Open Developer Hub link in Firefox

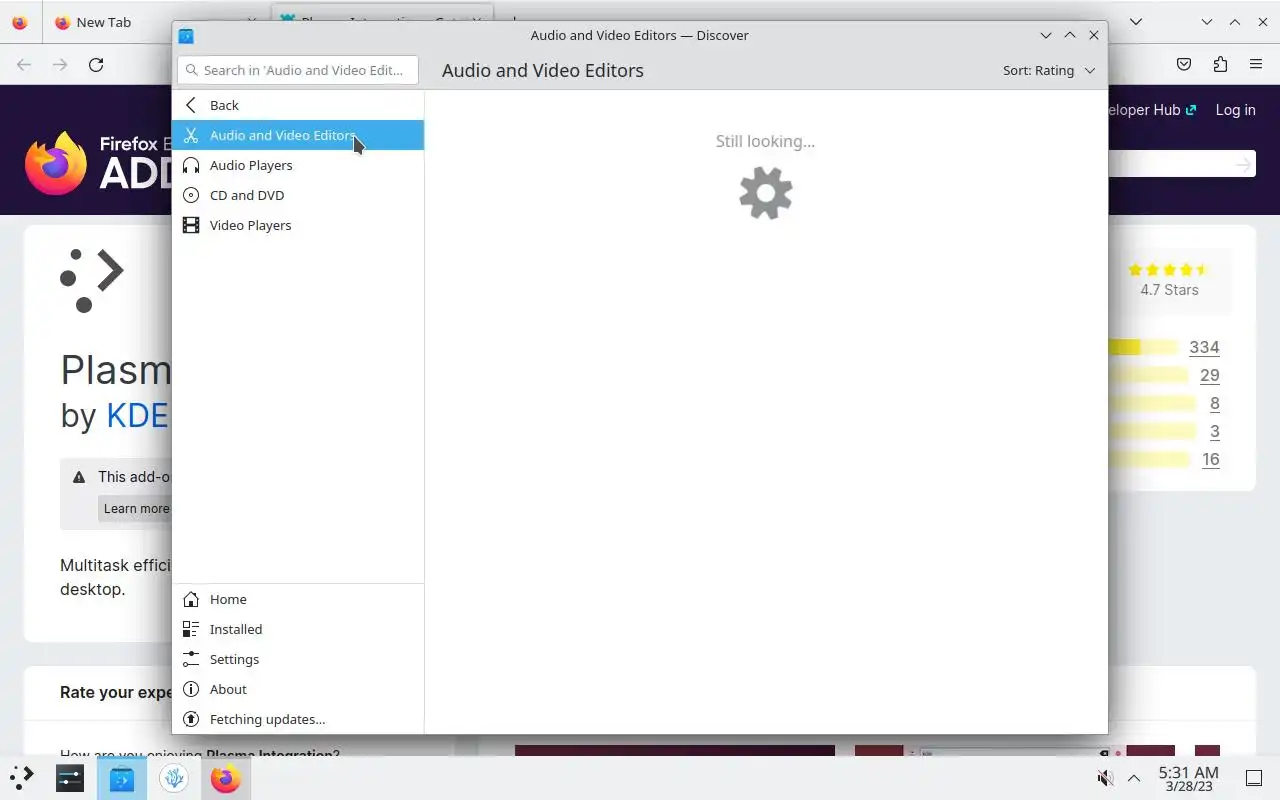pos(1152,110)
